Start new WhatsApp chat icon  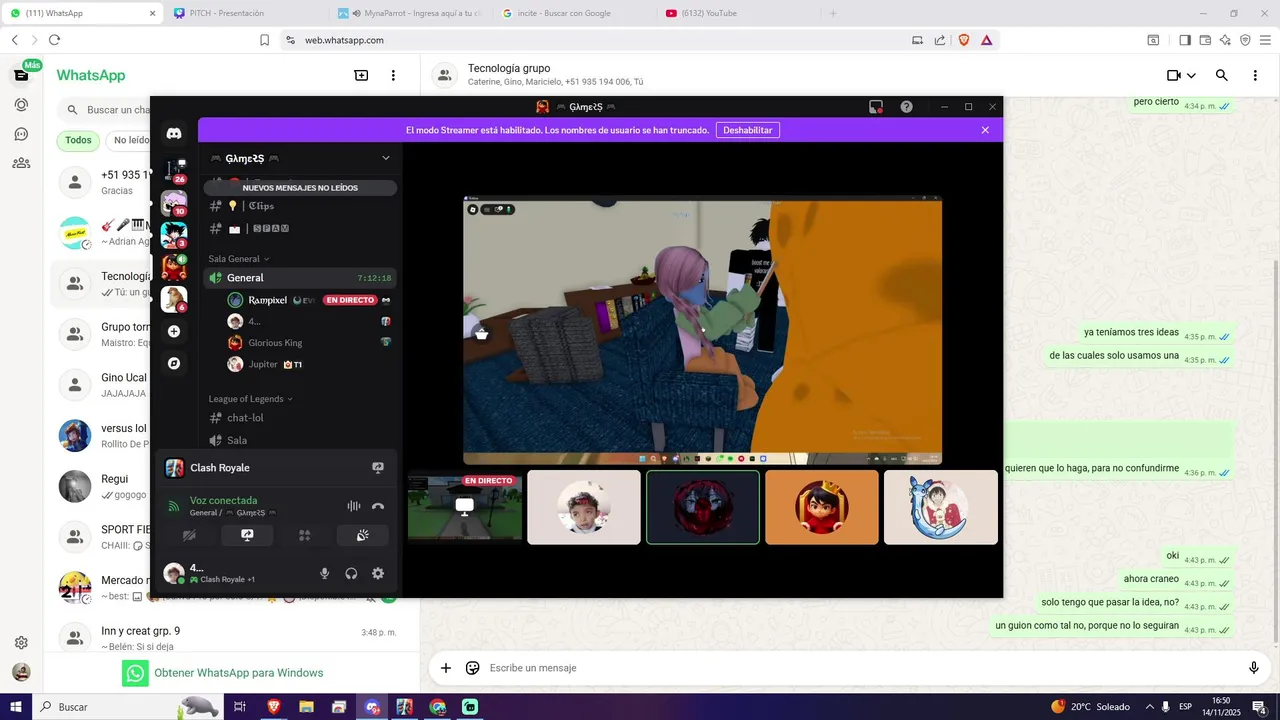(x=361, y=75)
